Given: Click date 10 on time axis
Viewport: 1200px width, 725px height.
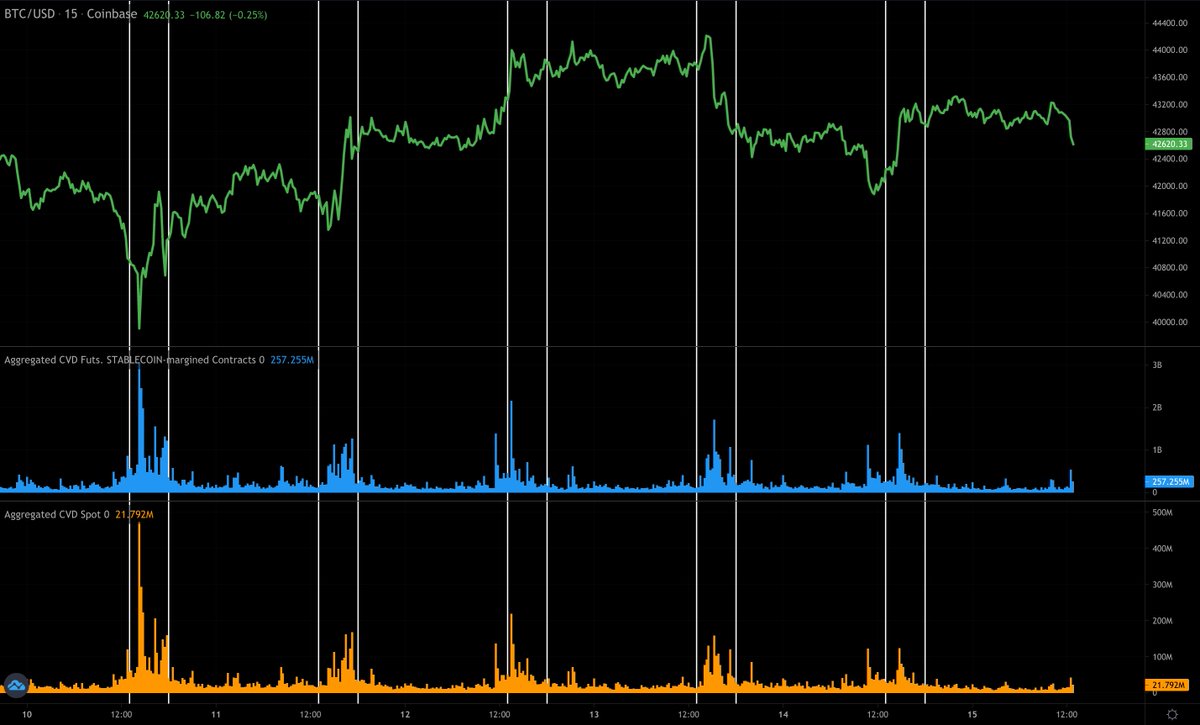Looking at the screenshot, I should coord(27,715).
